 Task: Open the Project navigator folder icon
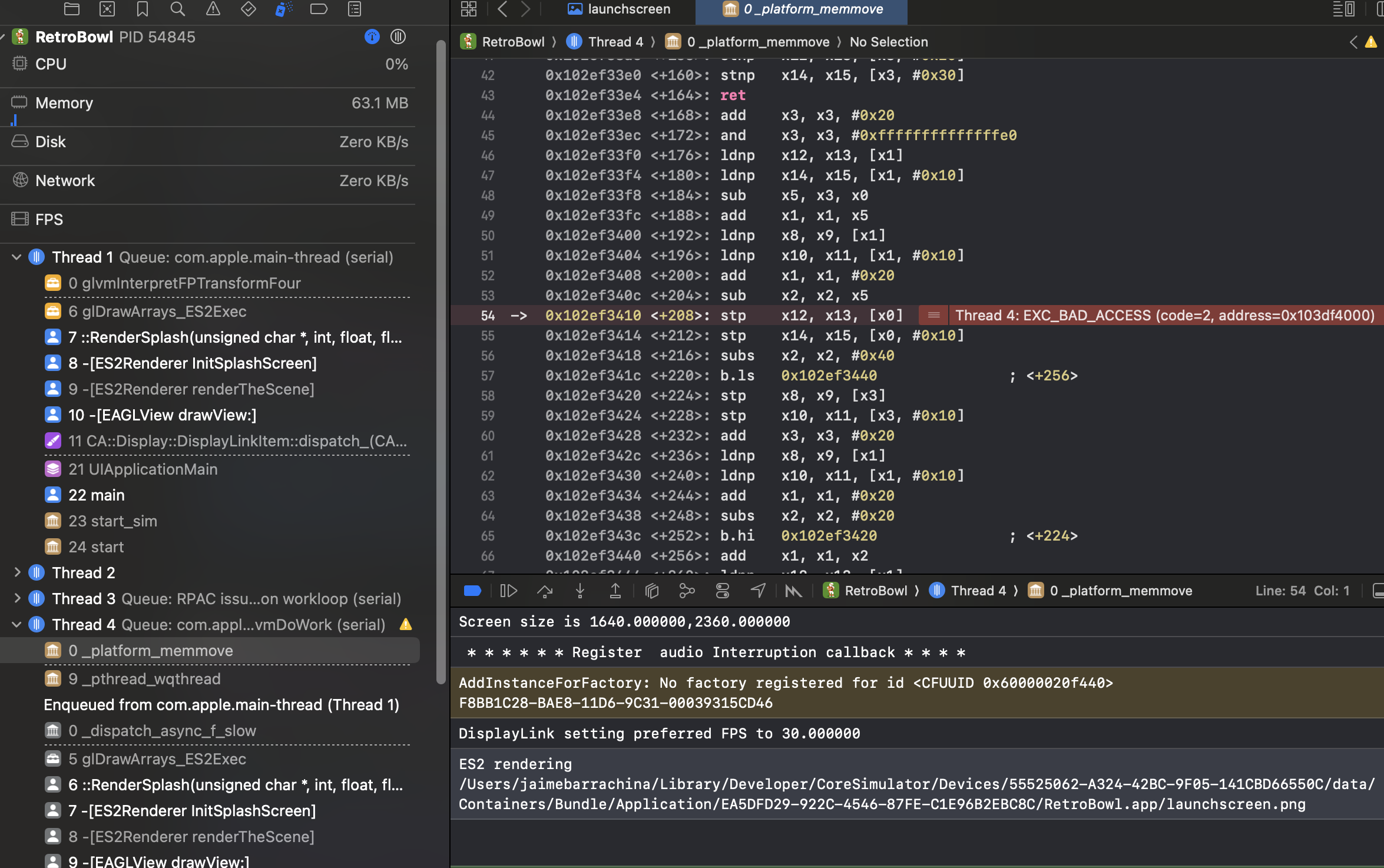72,9
